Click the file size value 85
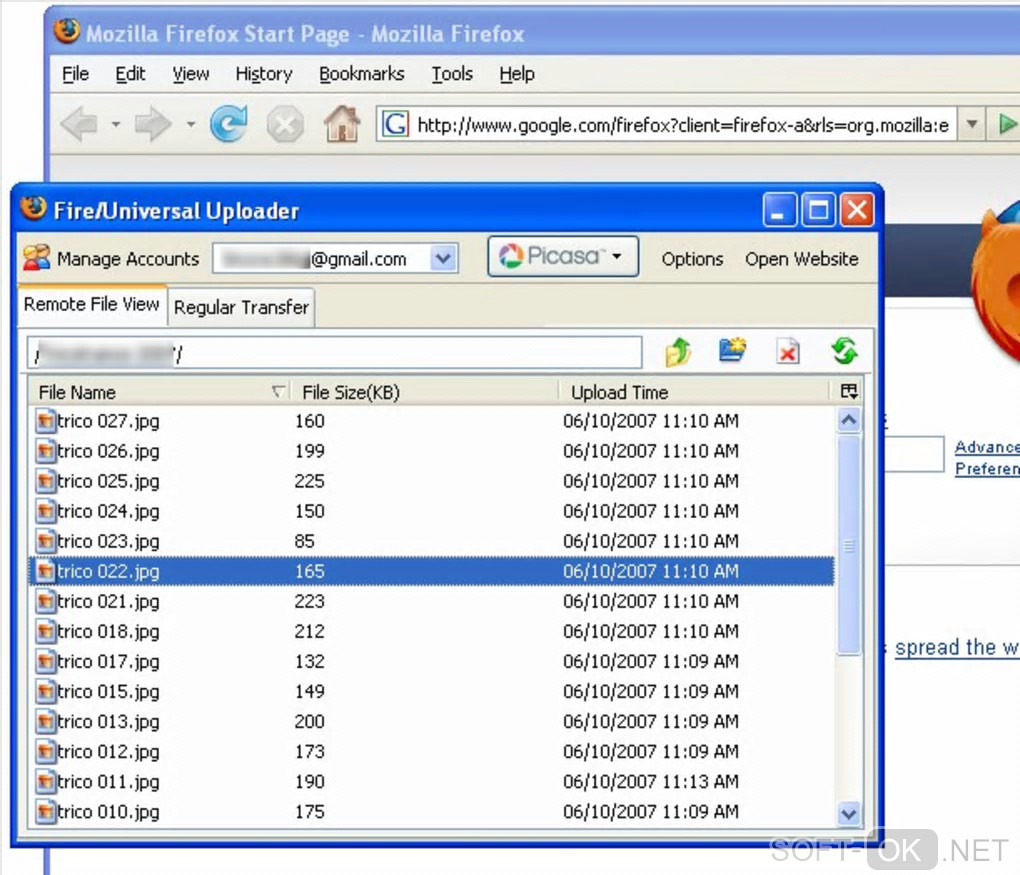Image resolution: width=1020 pixels, height=875 pixels. [x=304, y=541]
